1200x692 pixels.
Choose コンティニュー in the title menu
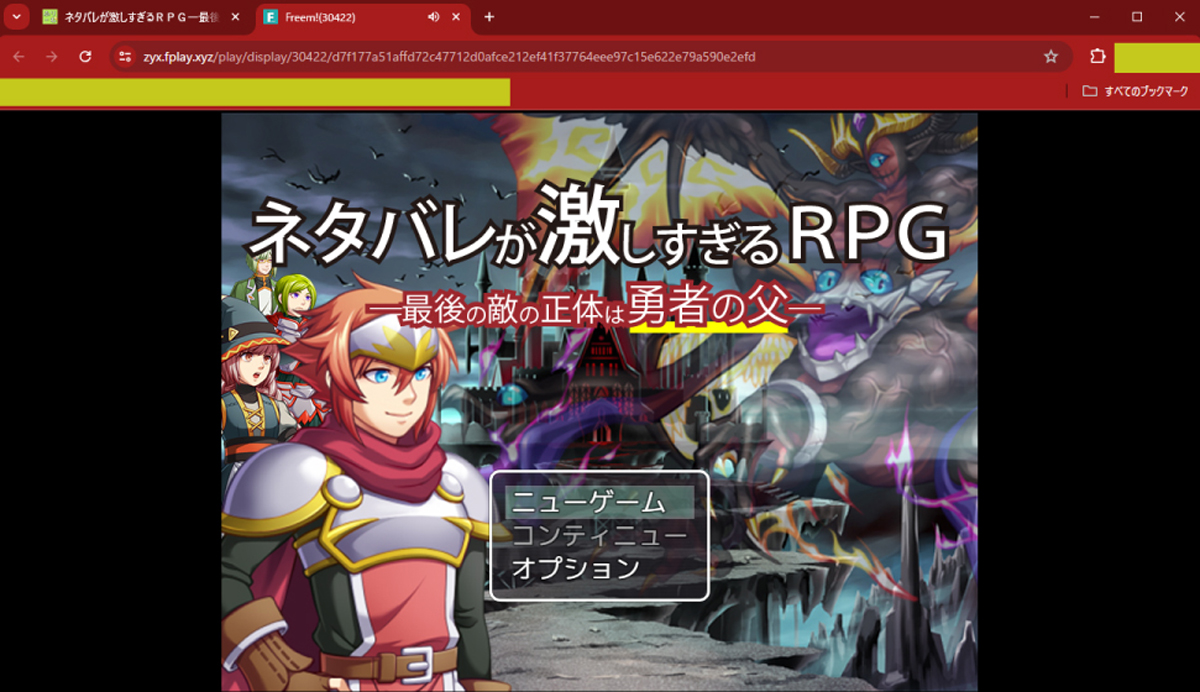pos(599,535)
